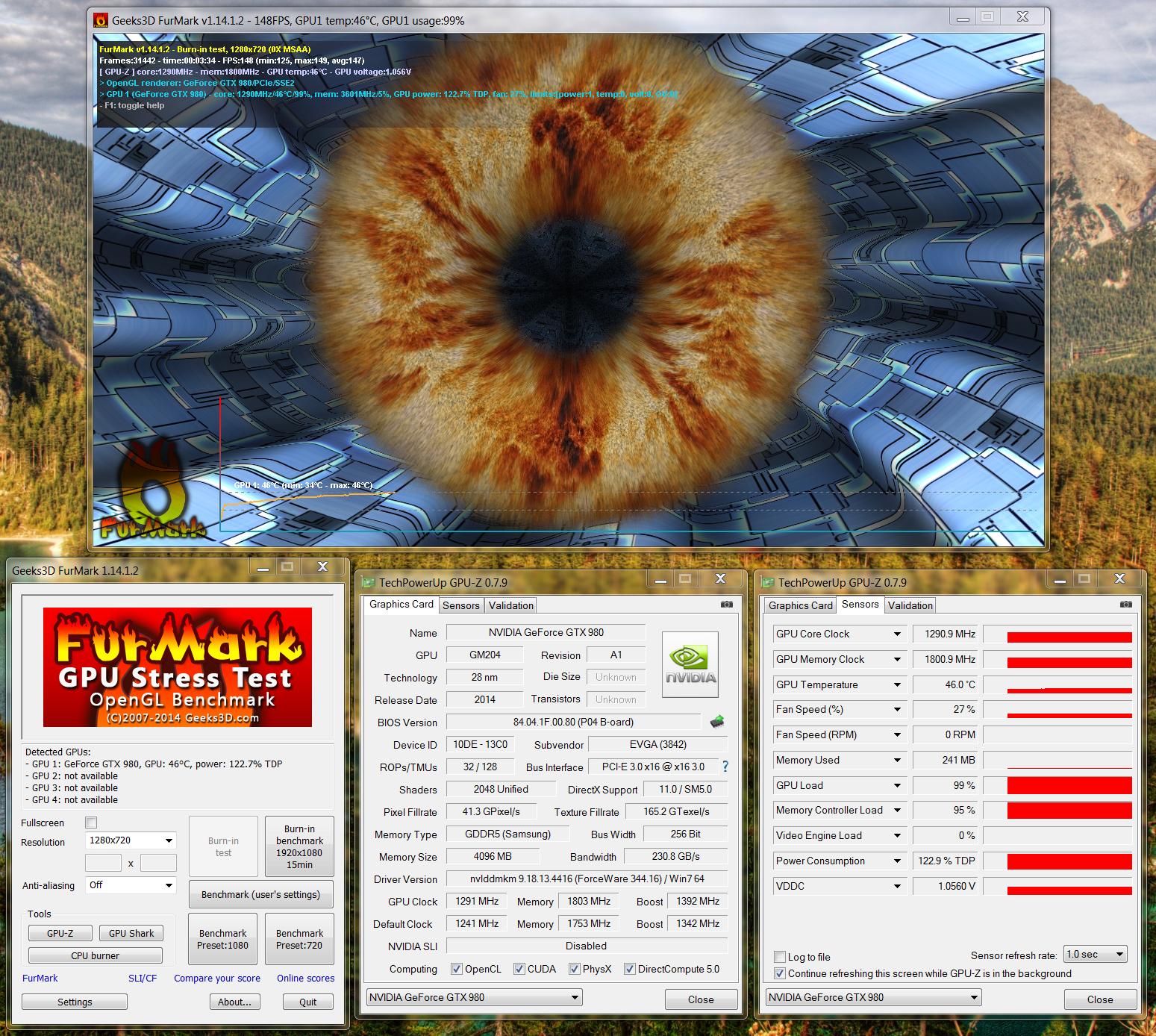1156x1036 pixels.
Task: Click the BIOS Version field 84.04.1F.00.80
Action: tap(573, 722)
